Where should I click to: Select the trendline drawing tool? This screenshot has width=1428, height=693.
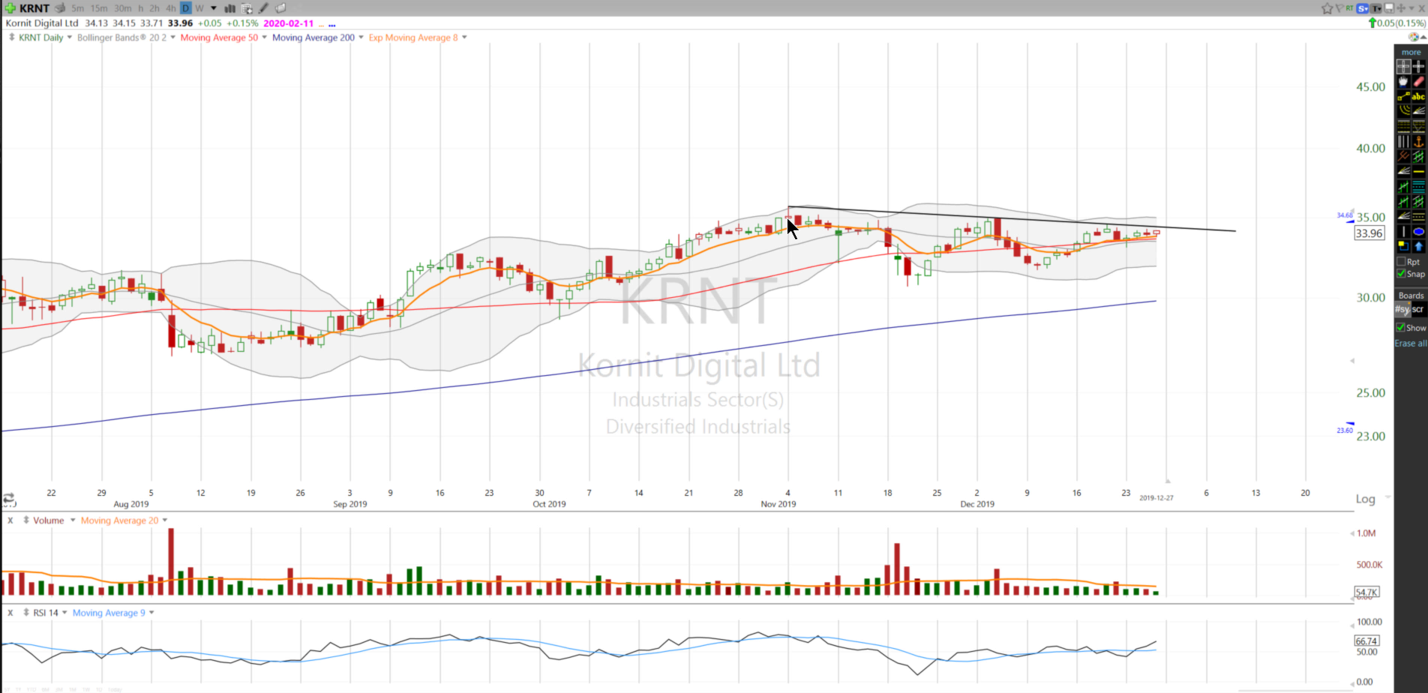[x=1403, y=97]
